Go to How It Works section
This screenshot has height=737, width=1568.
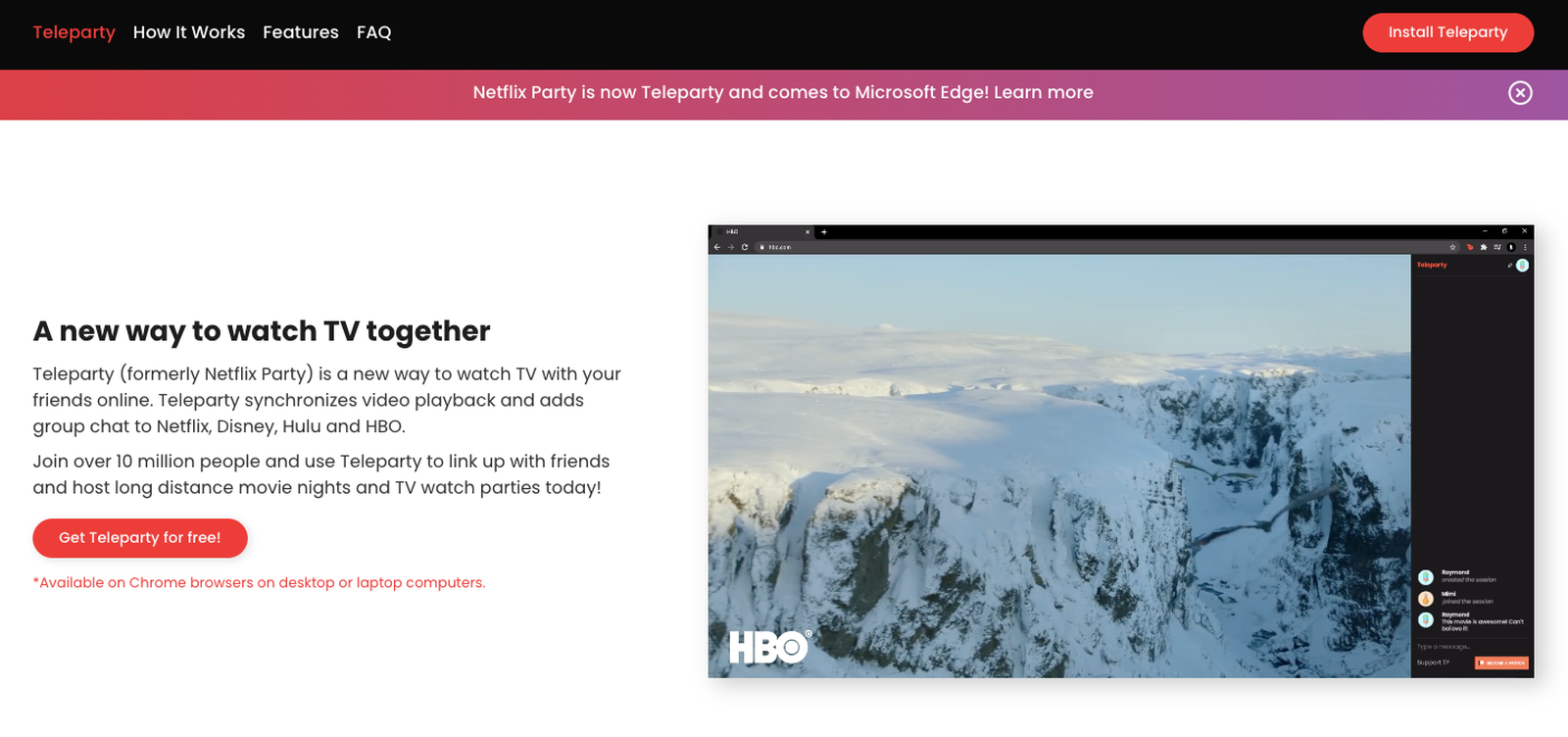(x=189, y=32)
